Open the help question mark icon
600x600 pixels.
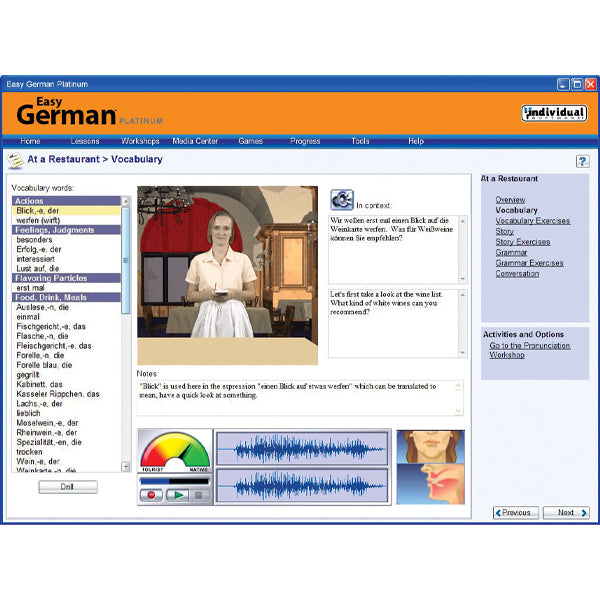coord(582,161)
